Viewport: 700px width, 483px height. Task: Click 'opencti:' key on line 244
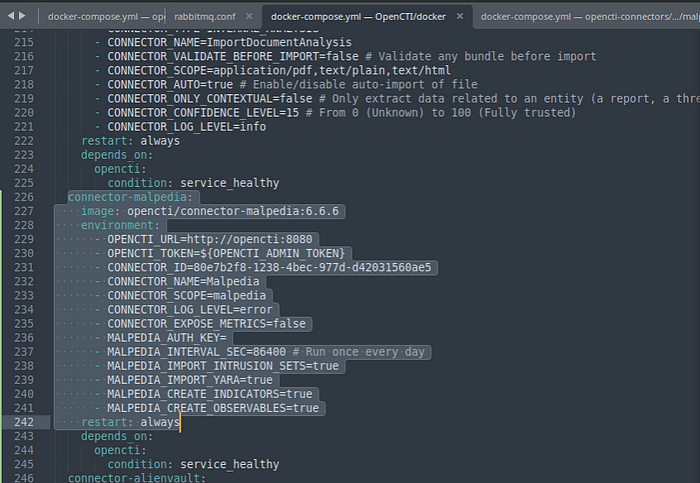[x=120, y=450]
